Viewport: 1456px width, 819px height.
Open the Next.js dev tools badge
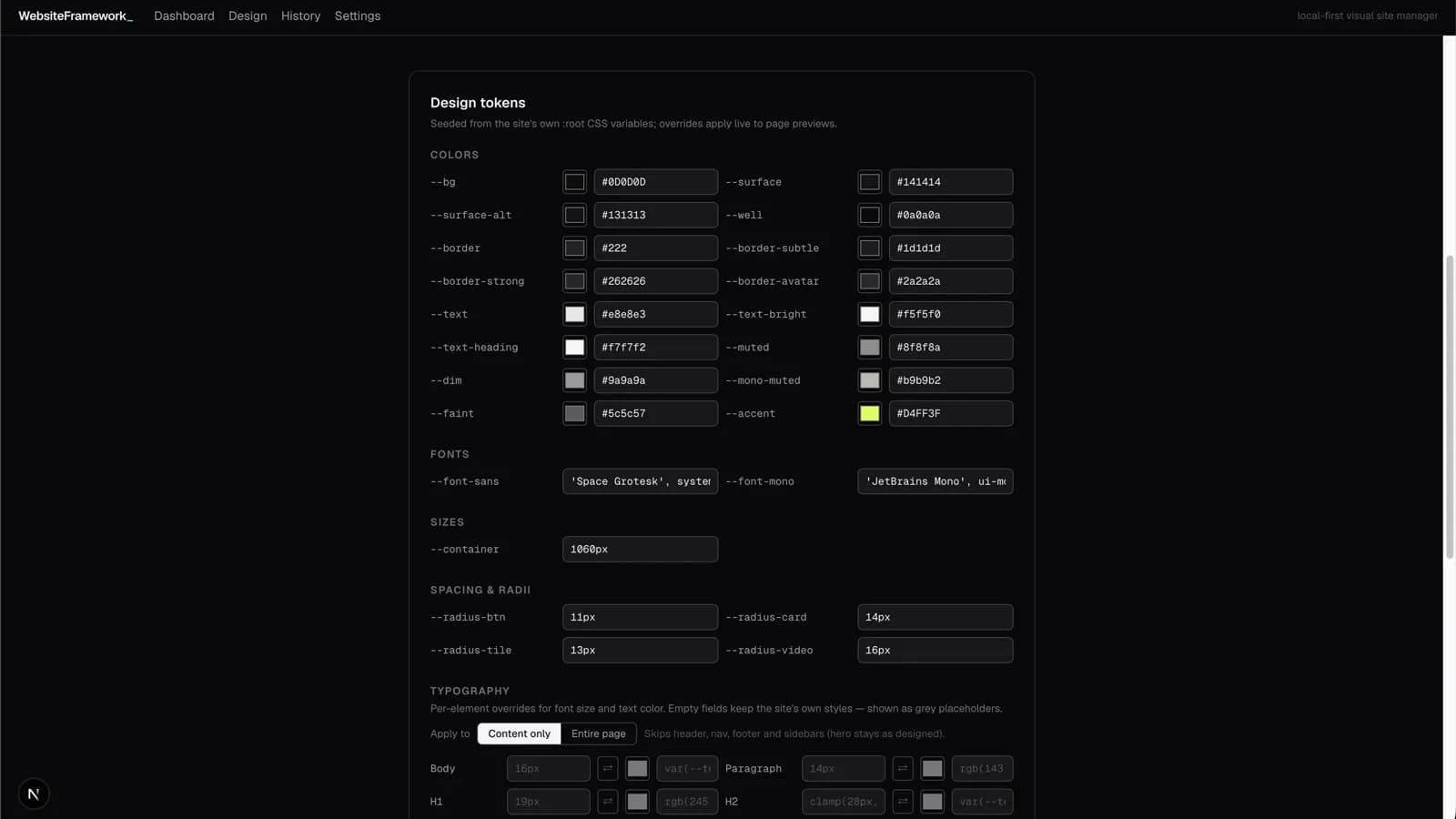[x=34, y=794]
